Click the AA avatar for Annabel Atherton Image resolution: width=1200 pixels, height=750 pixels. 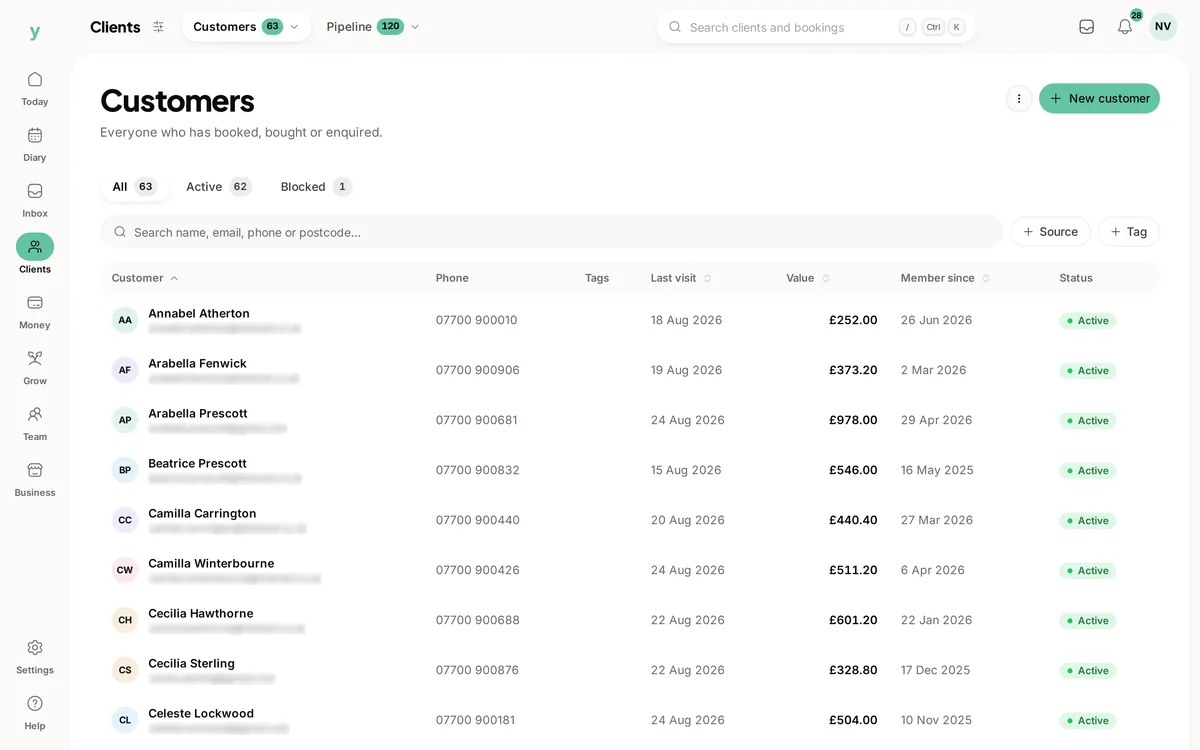125,320
